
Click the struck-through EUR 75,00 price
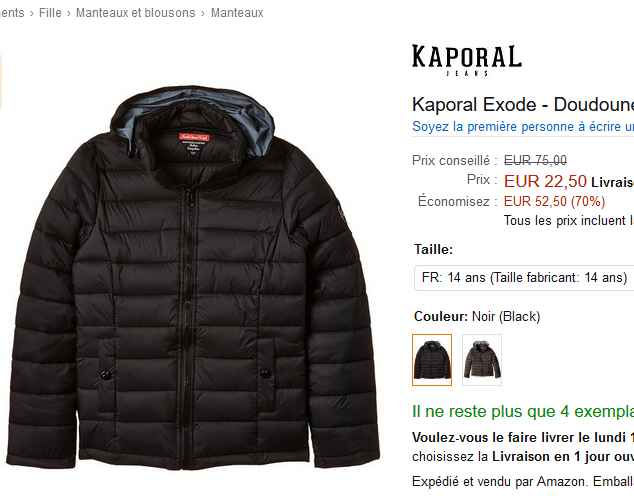coord(535,160)
